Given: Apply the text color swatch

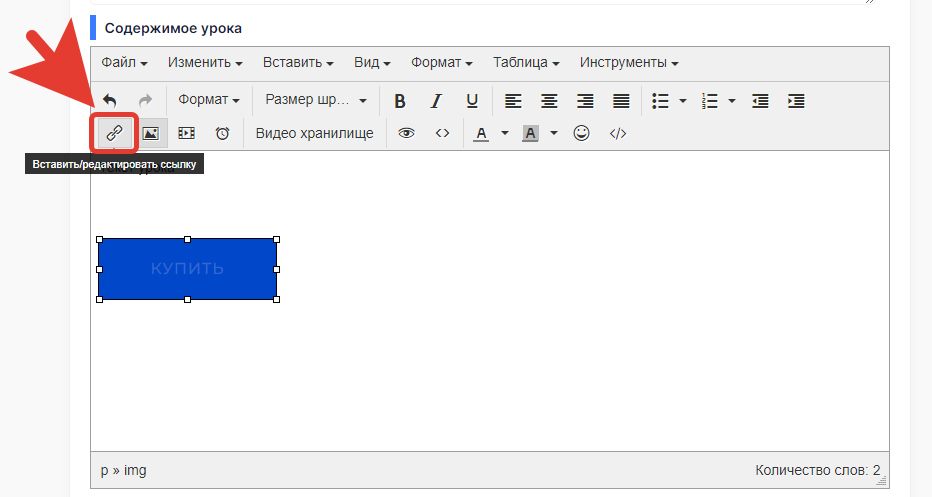Looking at the screenshot, I should (481, 133).
